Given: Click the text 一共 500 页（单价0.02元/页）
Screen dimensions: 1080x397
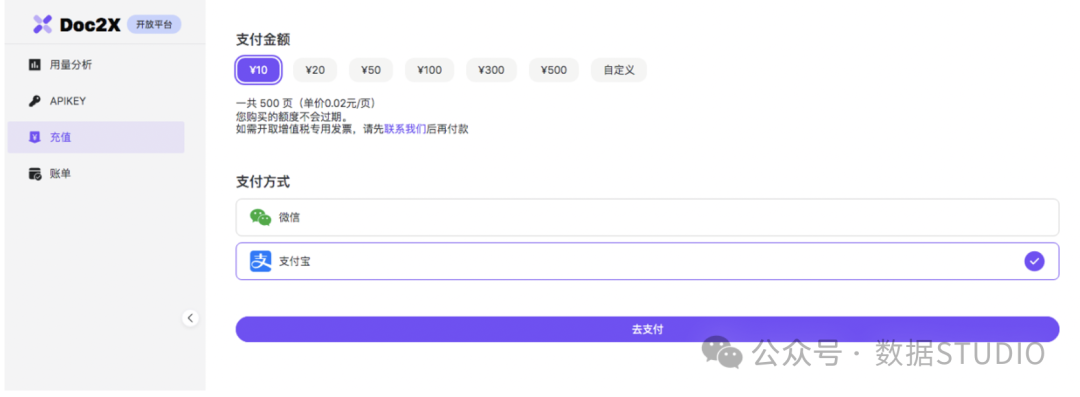Looking at the screenshot, I should click(x=307, y=103).
